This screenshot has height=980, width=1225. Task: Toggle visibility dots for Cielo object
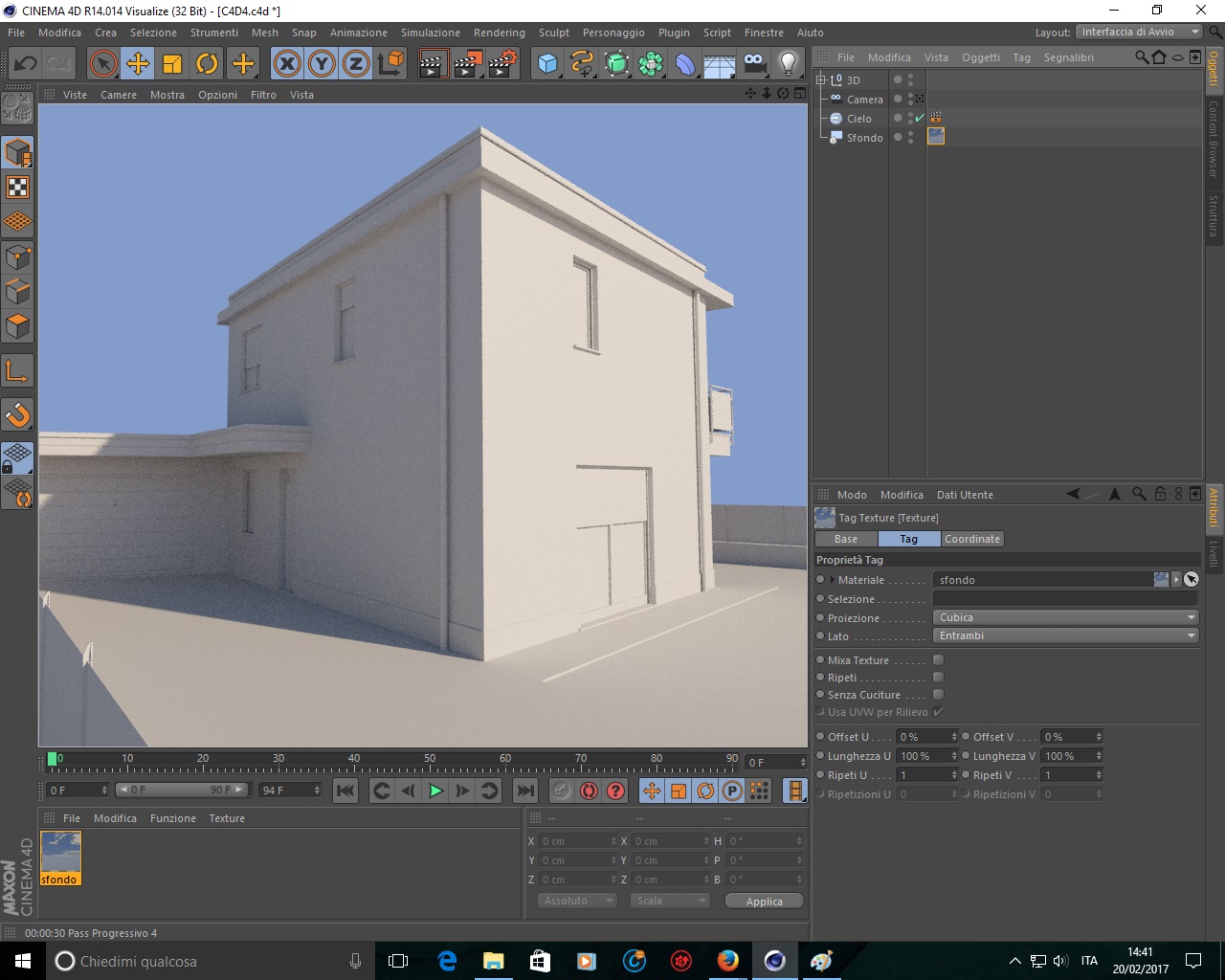(x=910, y=118)
